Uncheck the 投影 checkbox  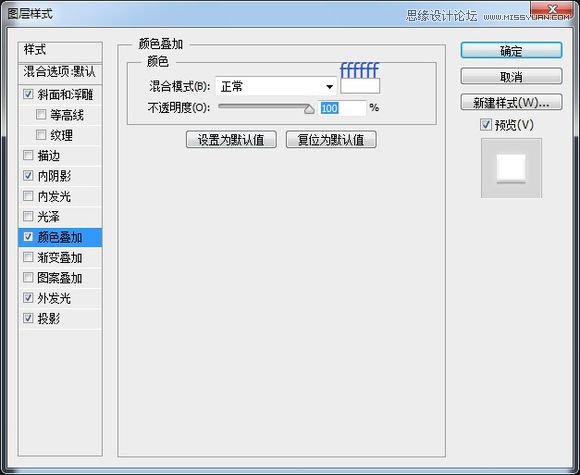28,318
